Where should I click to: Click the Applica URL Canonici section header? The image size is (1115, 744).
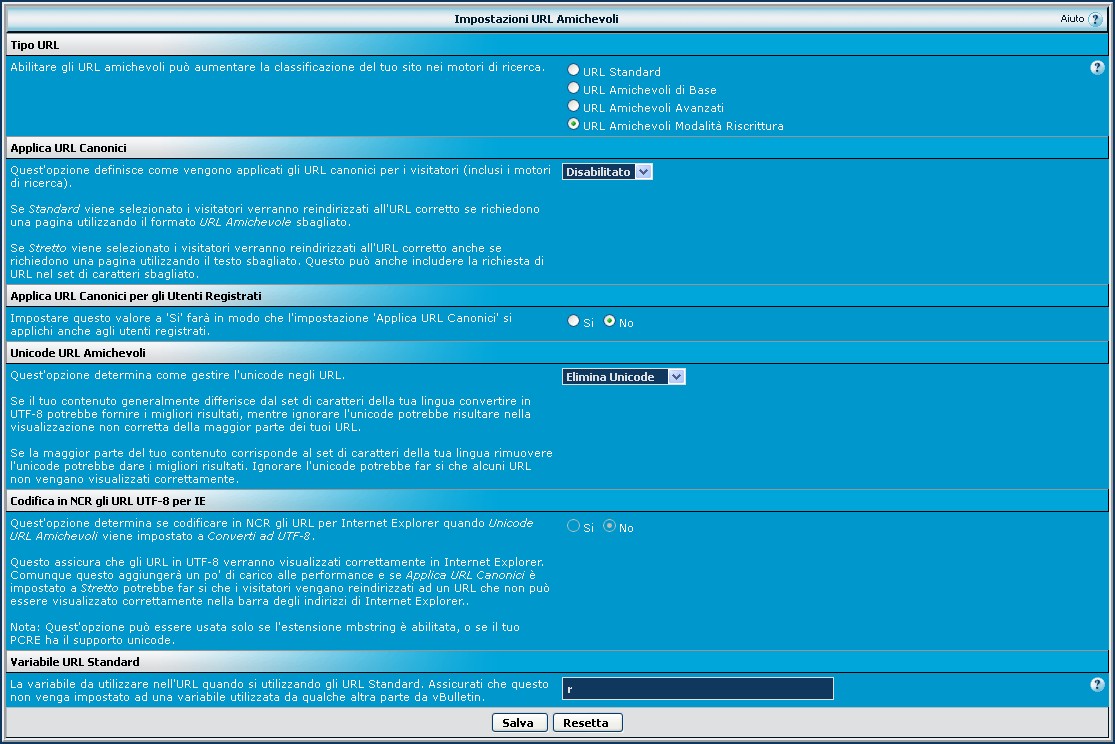point(68,148)
